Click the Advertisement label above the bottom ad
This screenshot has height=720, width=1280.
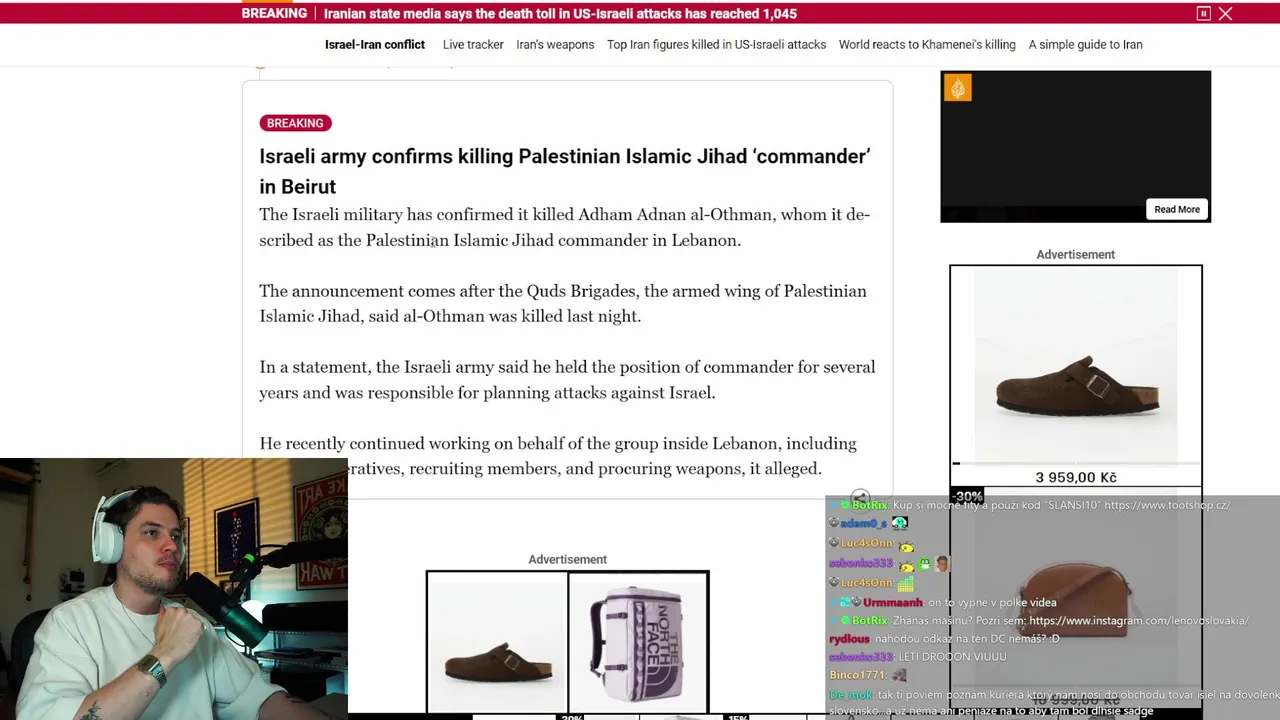pos(567,560)
